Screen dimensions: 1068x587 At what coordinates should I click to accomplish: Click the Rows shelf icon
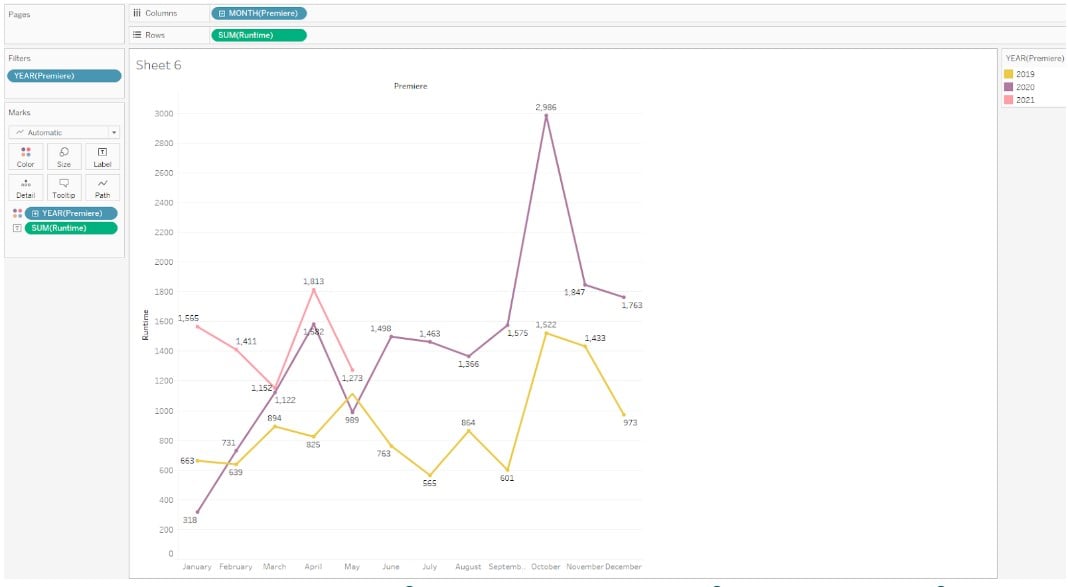tap(137, 33)
